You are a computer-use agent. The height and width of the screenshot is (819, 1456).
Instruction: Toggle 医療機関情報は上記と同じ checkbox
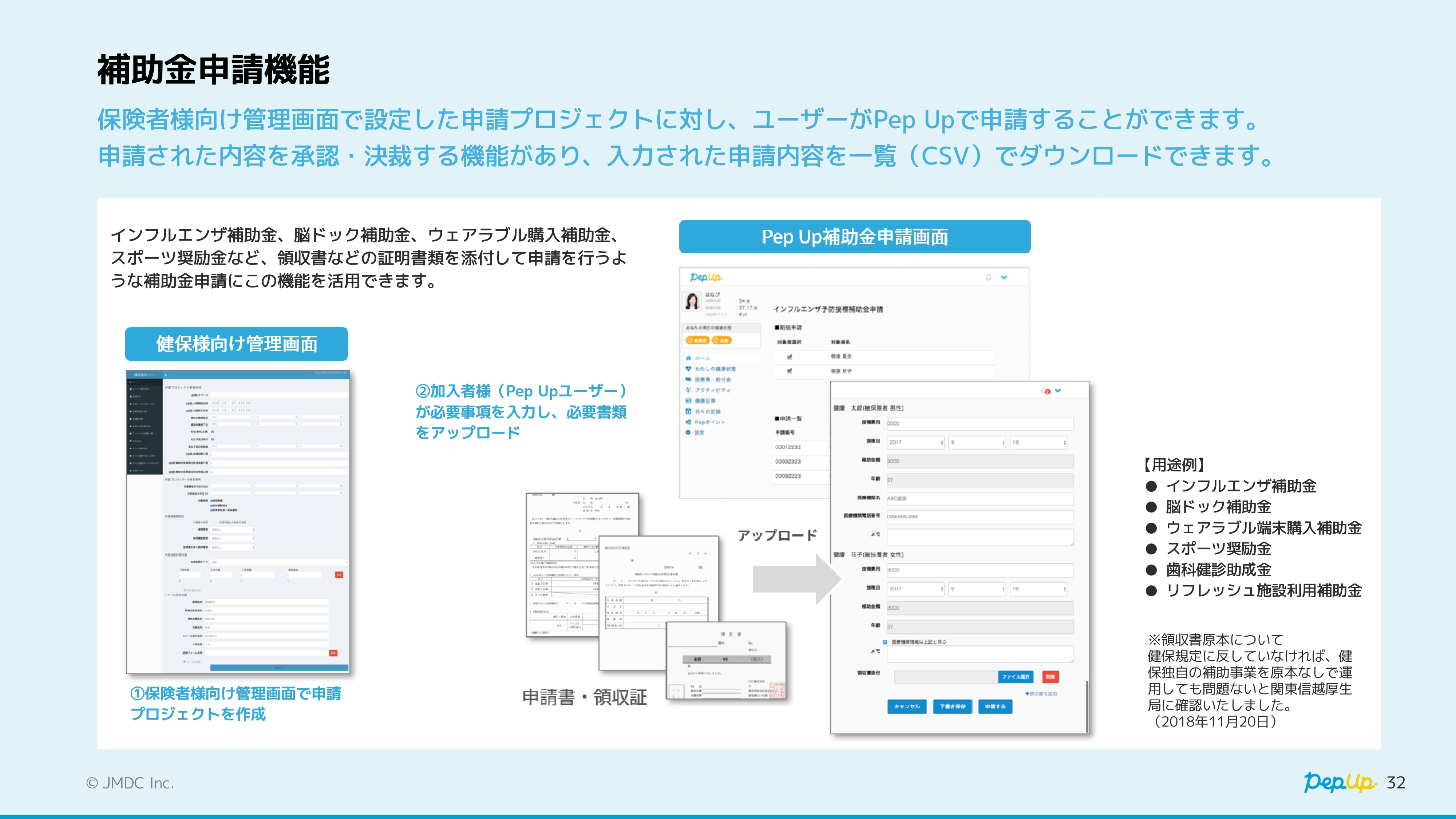[885, 642]
